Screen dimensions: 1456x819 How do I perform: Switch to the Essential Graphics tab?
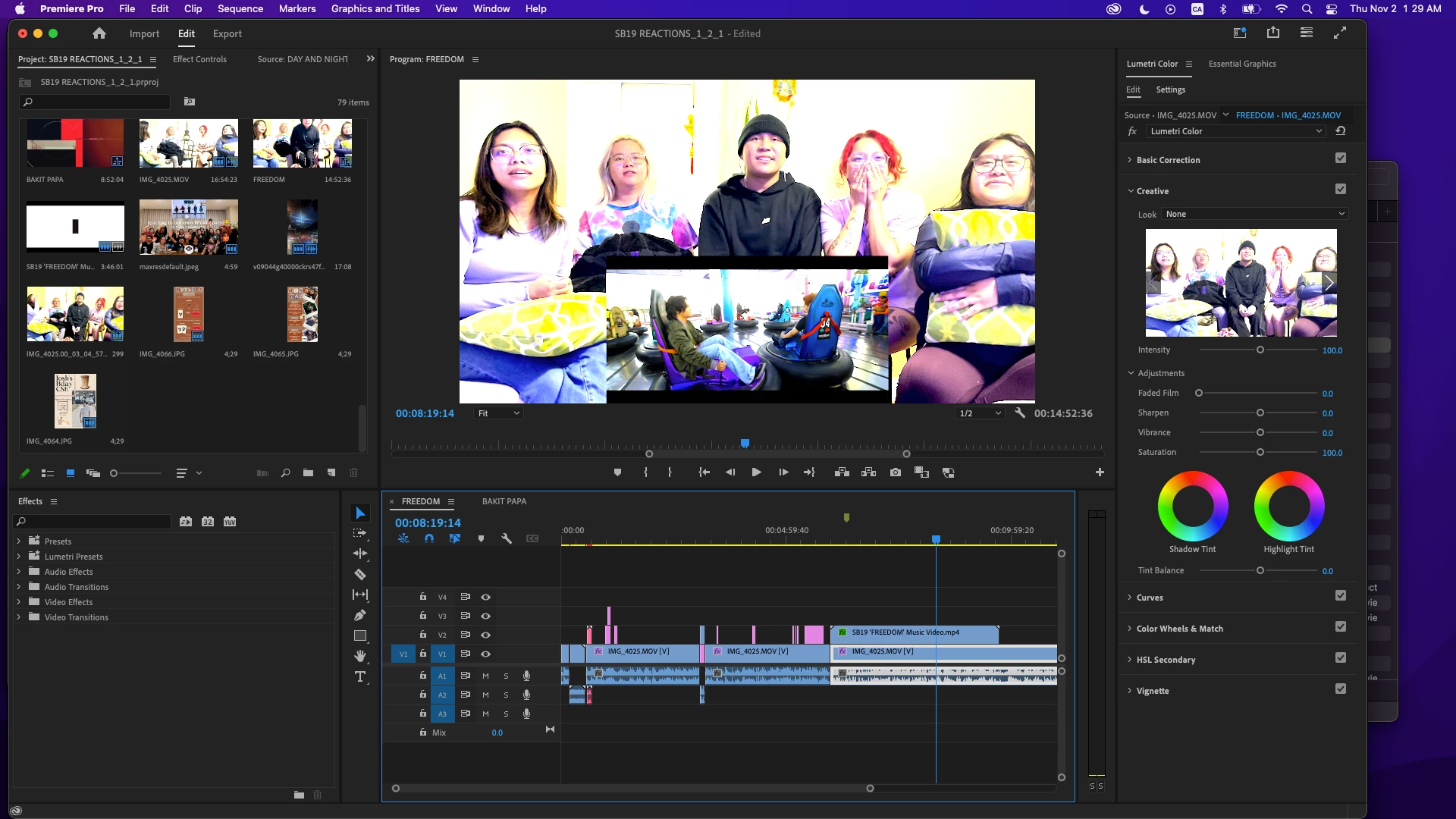click(1241, 64)
